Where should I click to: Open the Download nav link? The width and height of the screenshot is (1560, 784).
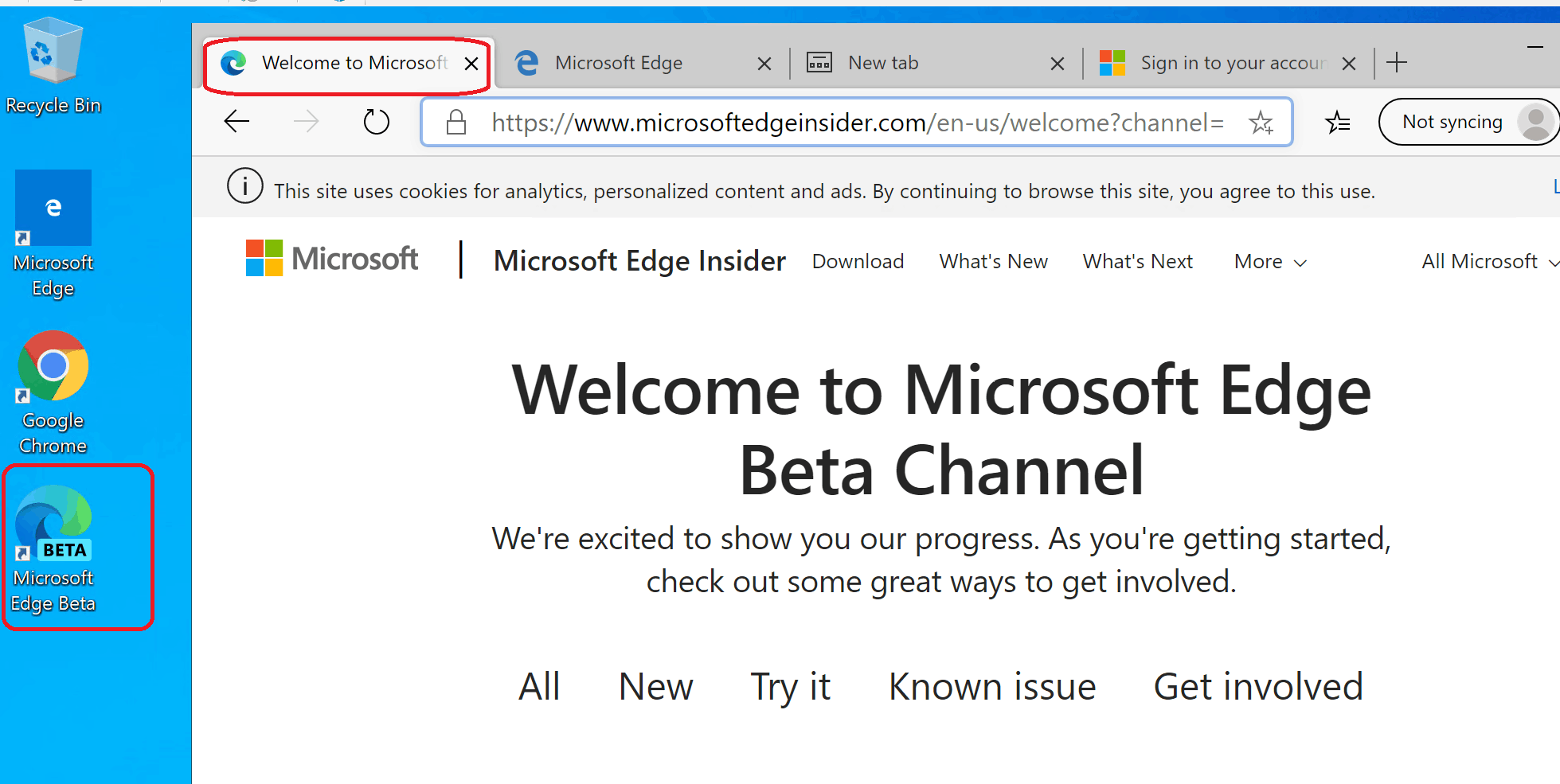click(858, 261)
